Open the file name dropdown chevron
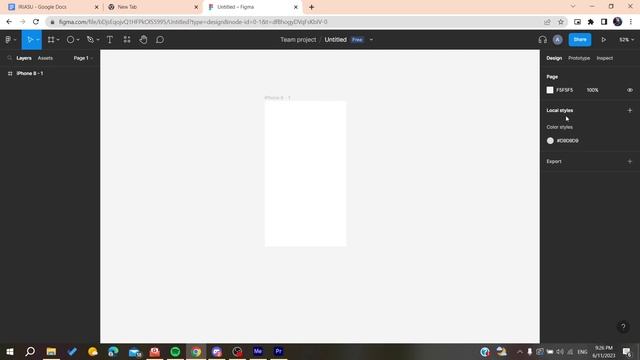The height and width of the screenshot is (360, 640). click(x=371, y=40)
